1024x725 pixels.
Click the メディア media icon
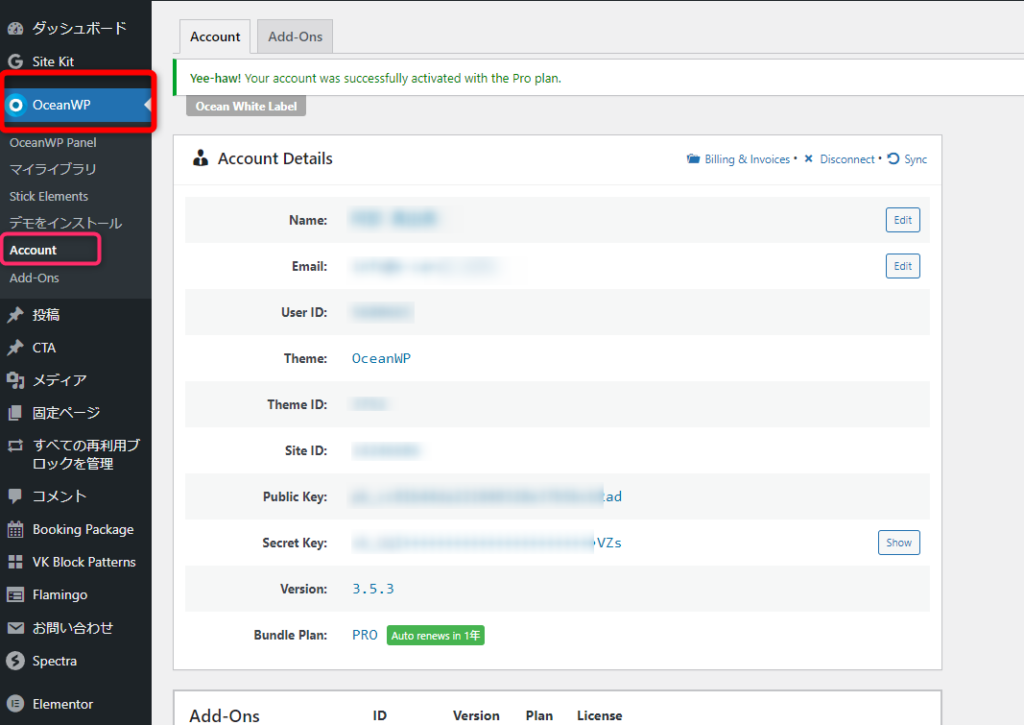(15, 380)
